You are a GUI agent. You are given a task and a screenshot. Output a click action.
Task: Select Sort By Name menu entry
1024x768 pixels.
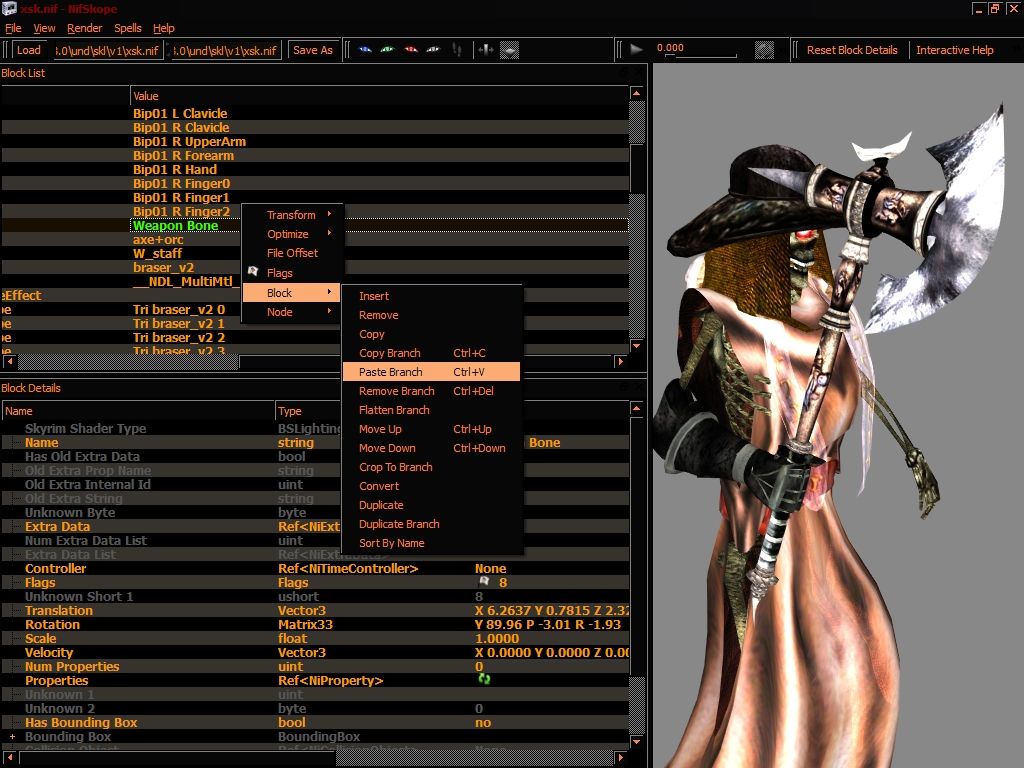click(431, 543)
